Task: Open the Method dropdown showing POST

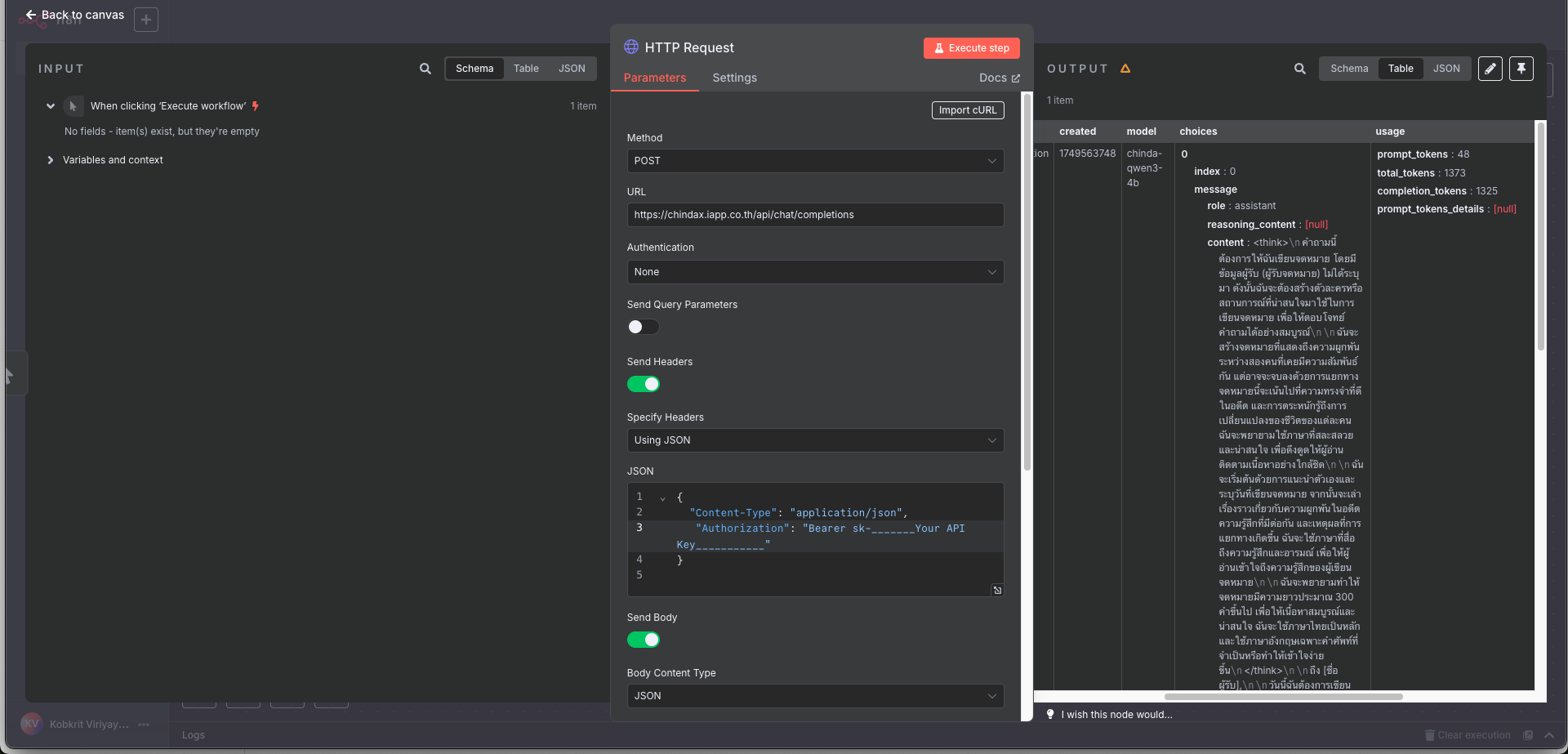Action: (814, 161)
